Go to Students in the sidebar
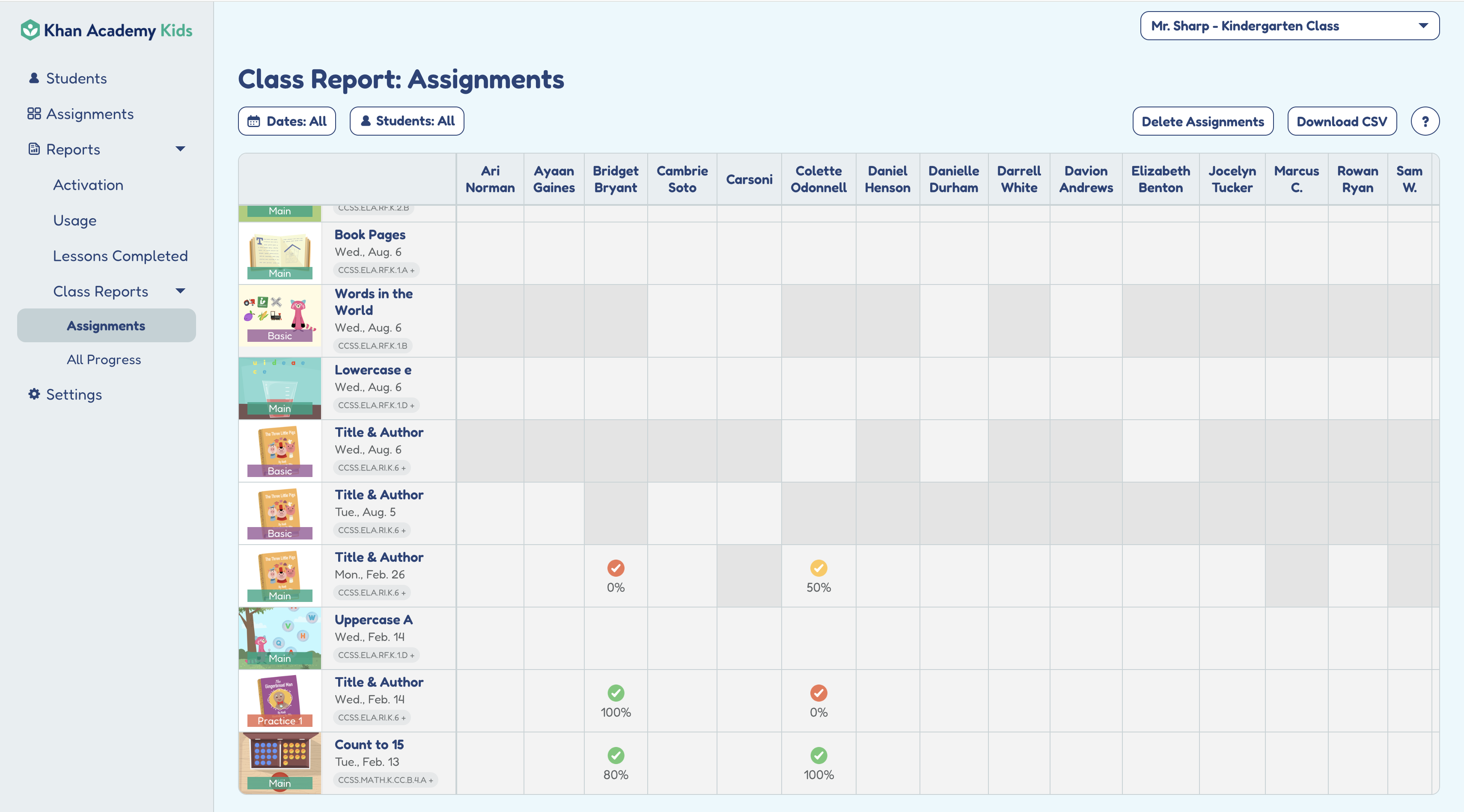The image size is (1464, 812). point(76,78)
